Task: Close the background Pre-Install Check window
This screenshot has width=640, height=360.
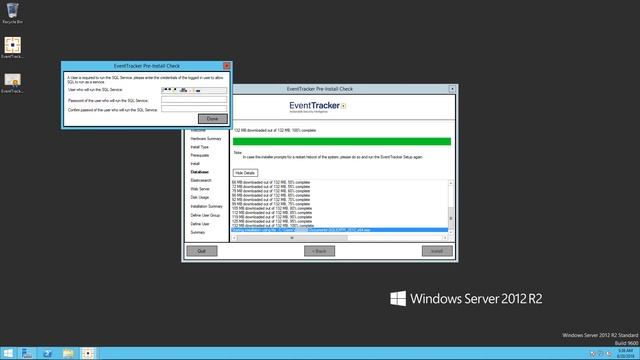Action: 452,89
